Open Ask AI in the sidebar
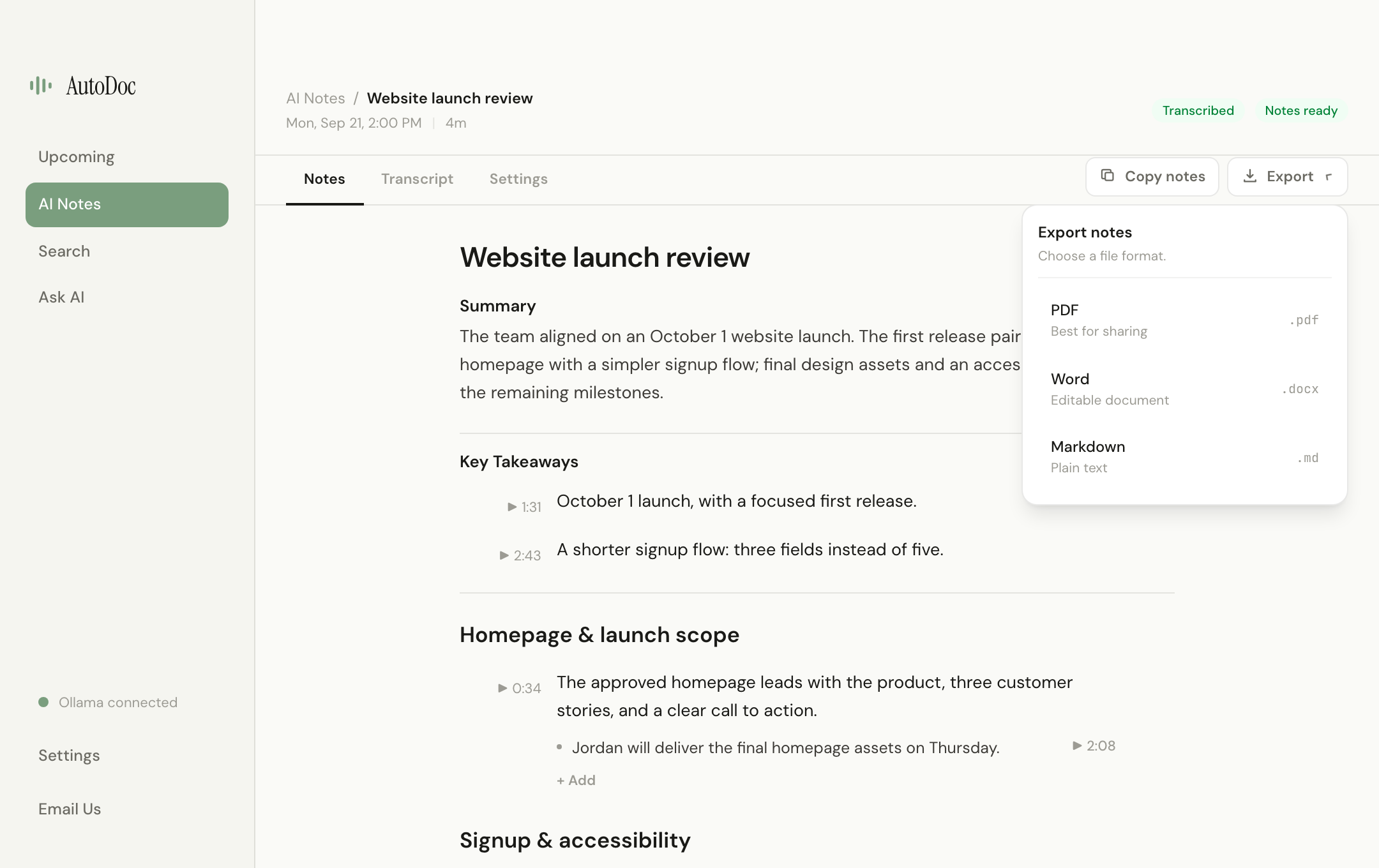Screen dimensions: 1379x868 (127, 297)
